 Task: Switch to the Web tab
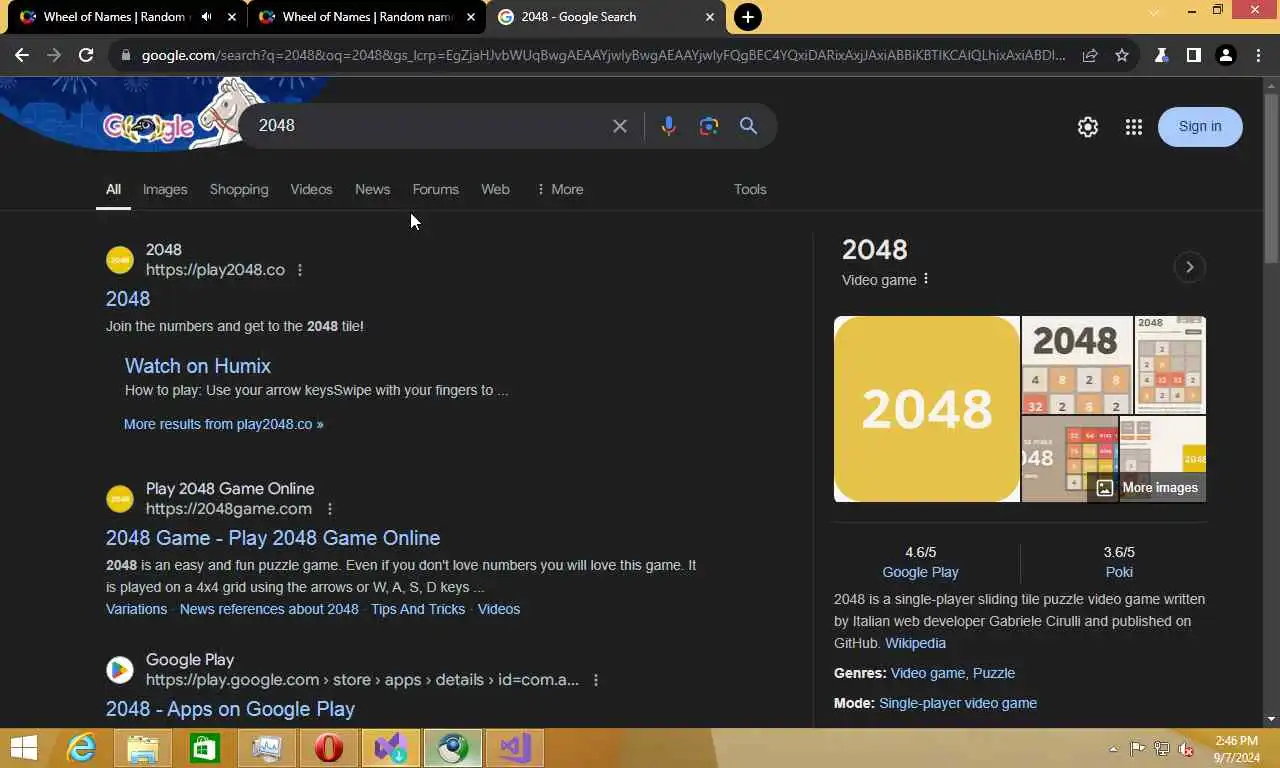click(495, 189)
